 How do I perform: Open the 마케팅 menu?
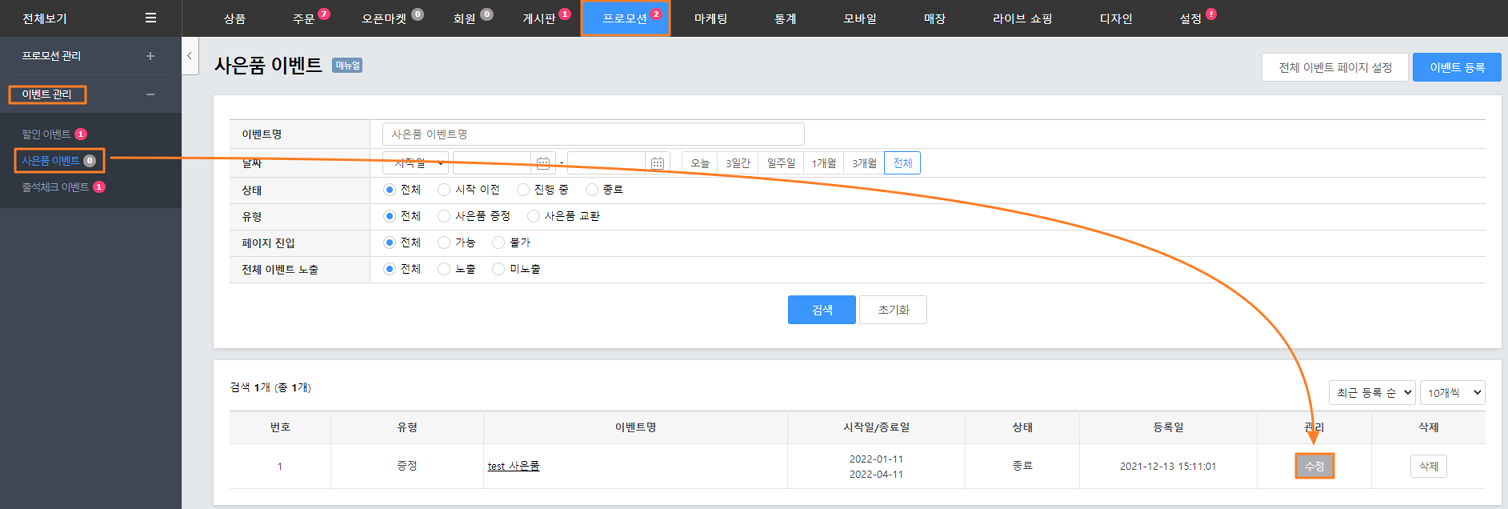pyautogui.click(x=711, y=19)
